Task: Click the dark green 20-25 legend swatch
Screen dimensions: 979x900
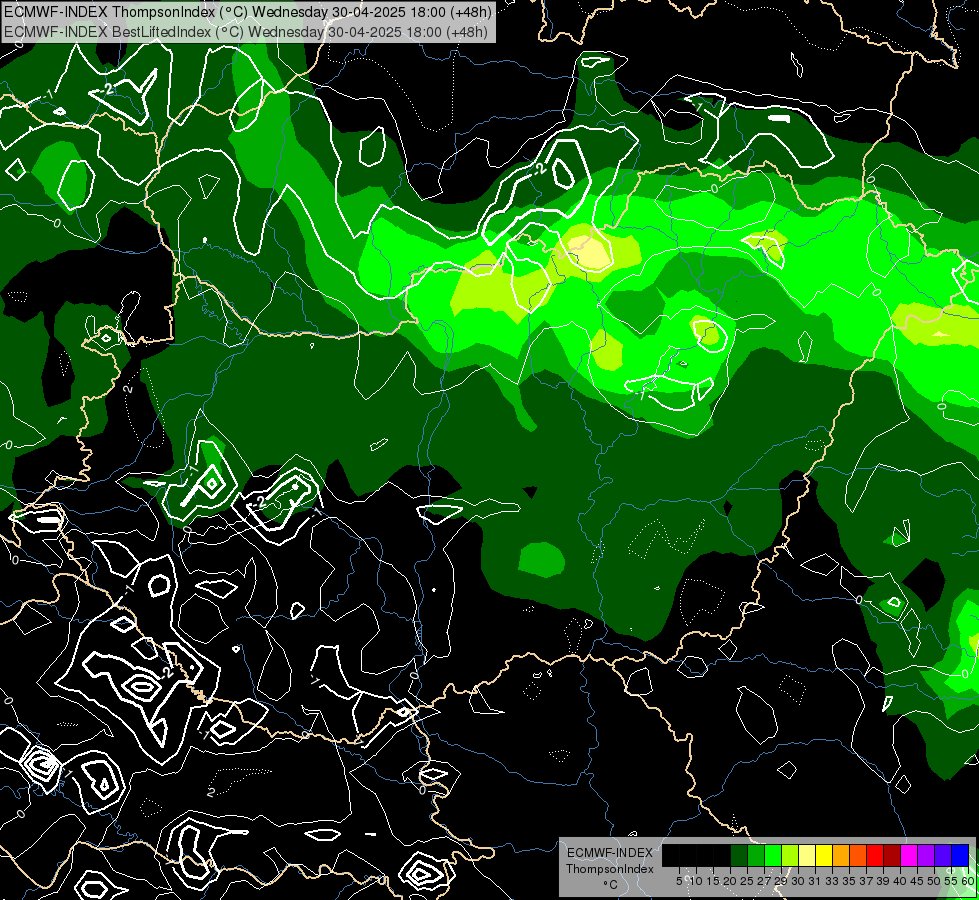Action: pos(739,855)
